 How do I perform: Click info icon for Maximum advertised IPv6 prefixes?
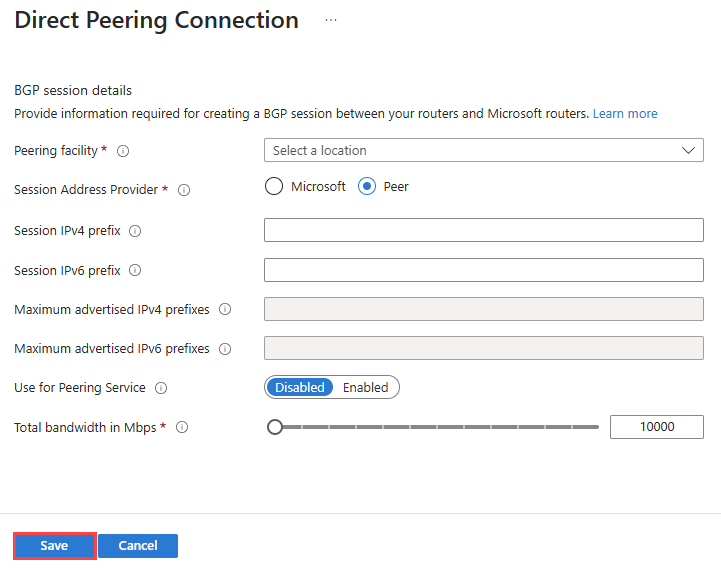[224, 349]
